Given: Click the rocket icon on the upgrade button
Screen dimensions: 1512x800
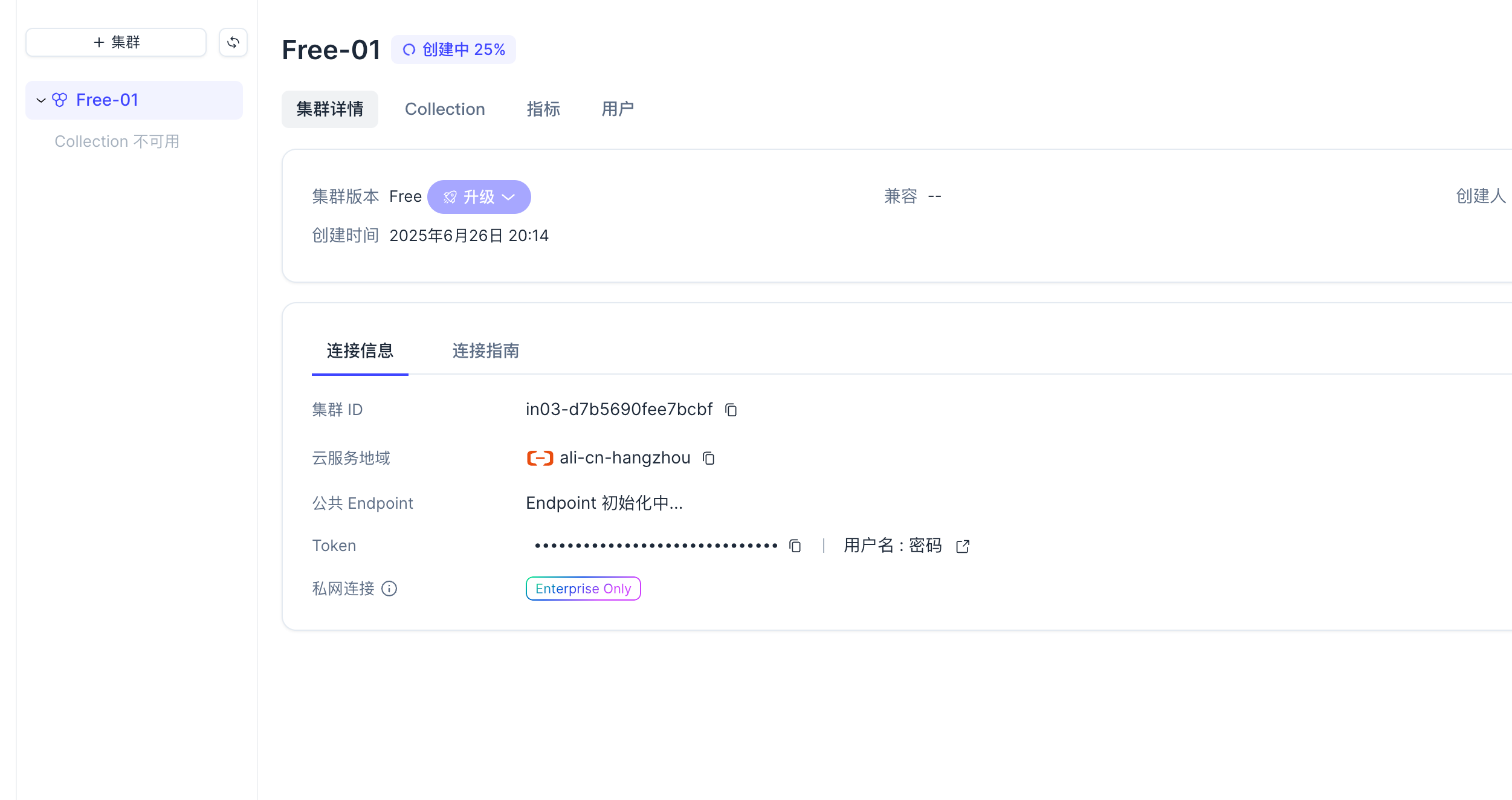Looking at the screenshot, I should [450, 198].
